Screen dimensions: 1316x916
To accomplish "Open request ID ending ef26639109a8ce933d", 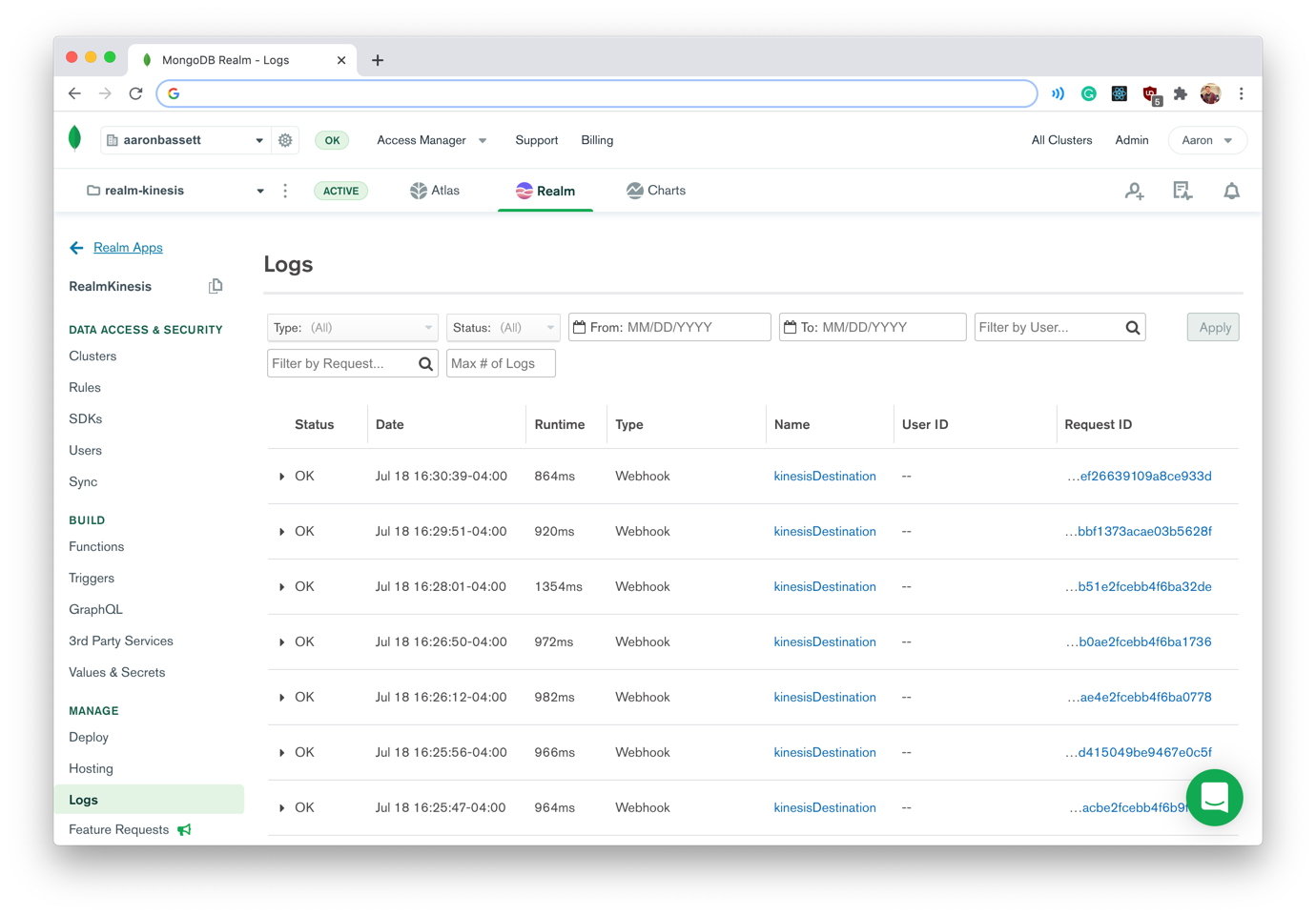I will (1139, 477).
